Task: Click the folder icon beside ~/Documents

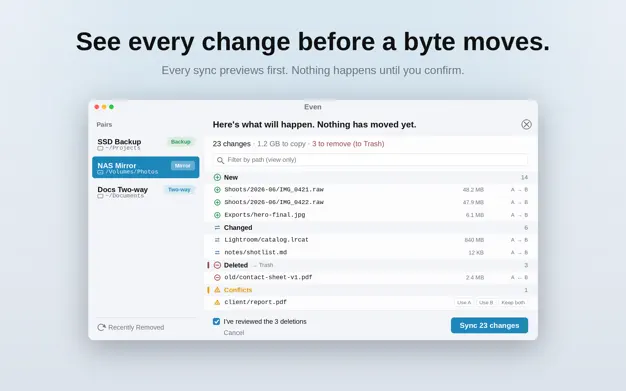Action: [x=100, y=196]
